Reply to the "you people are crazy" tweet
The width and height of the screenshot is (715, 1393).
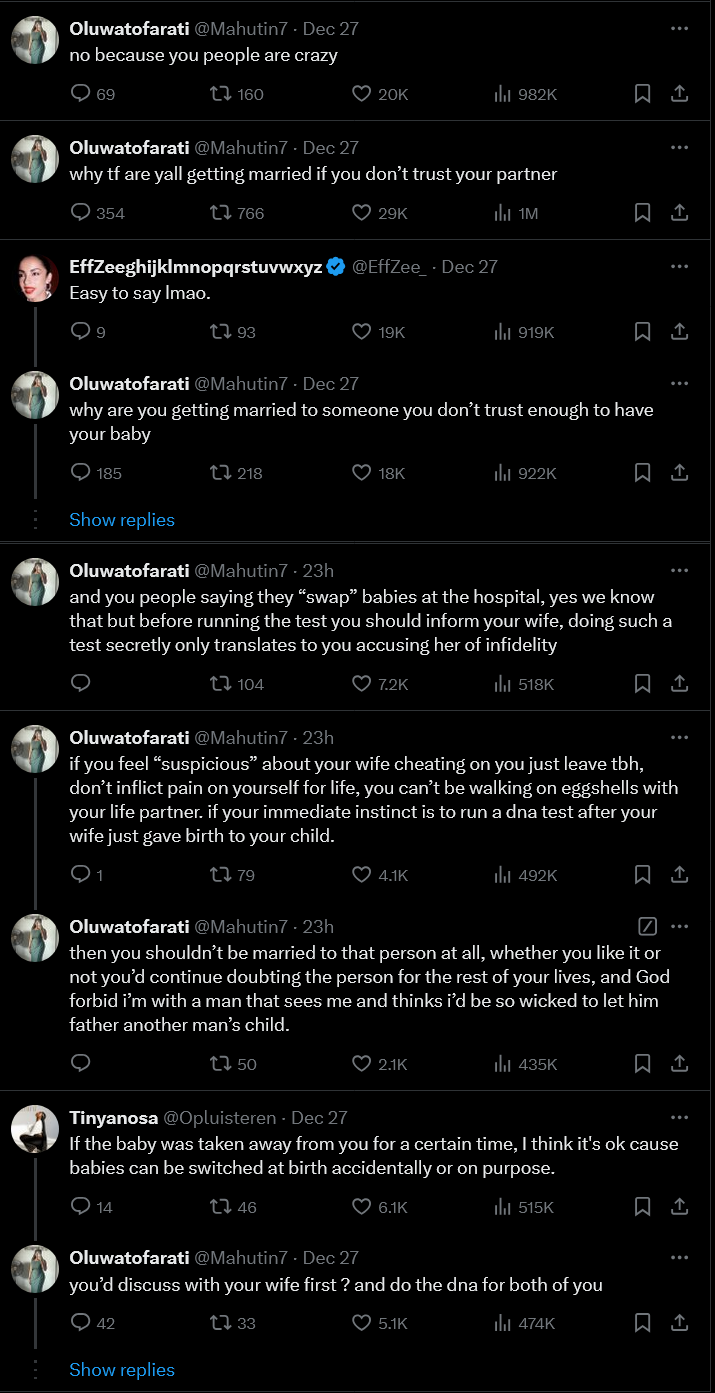point(82,94)
